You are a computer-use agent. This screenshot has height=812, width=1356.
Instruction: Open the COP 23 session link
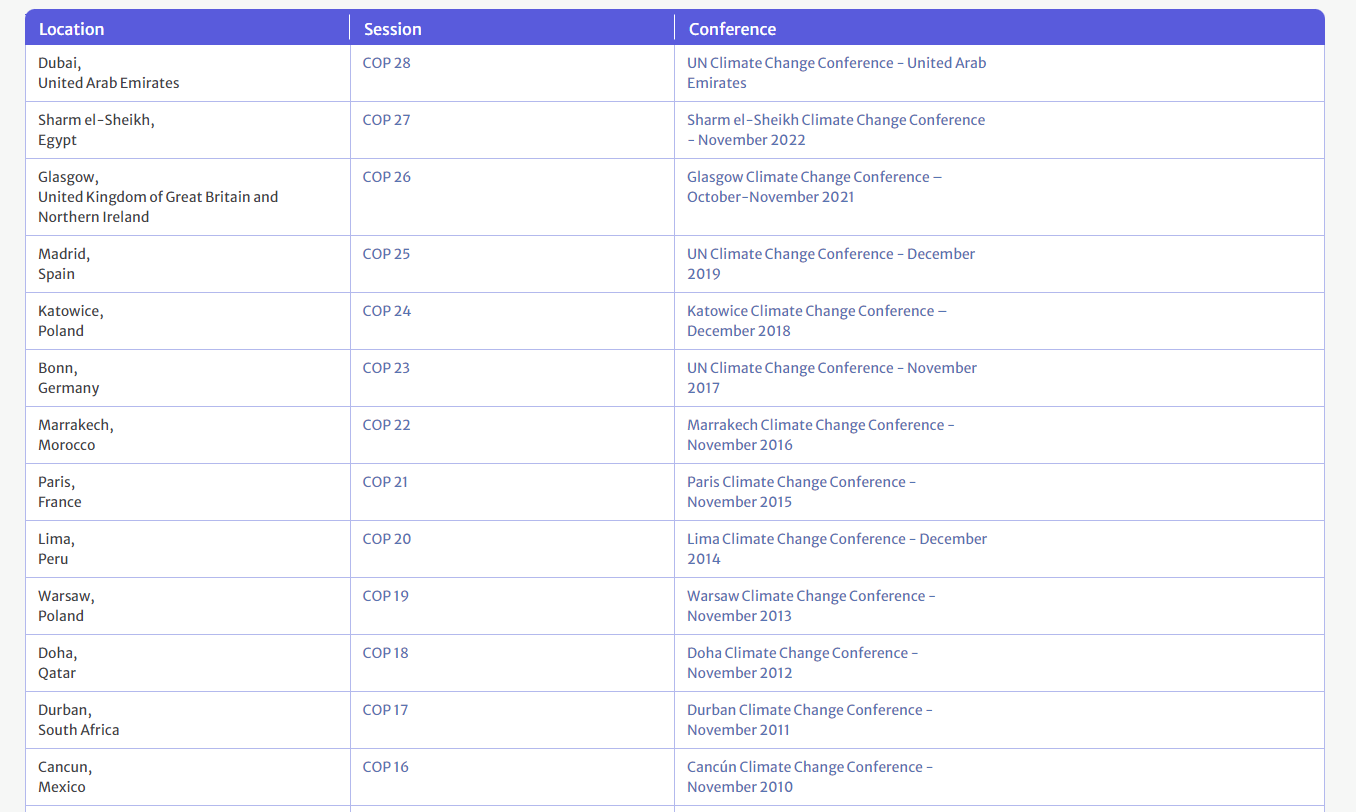(x=386, y=368)
